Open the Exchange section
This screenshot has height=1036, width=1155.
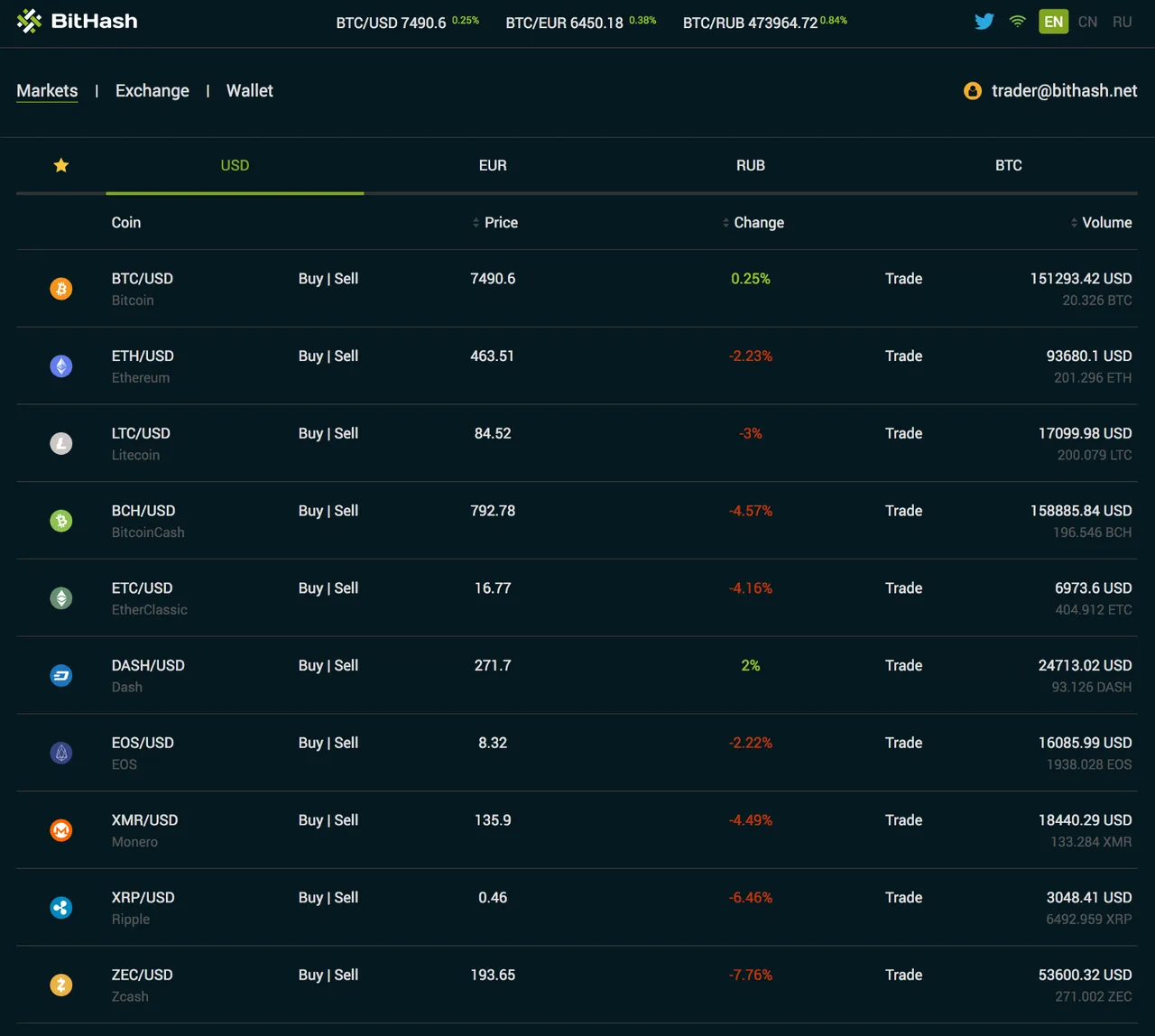pyautogui.click(x=152, y=90)
